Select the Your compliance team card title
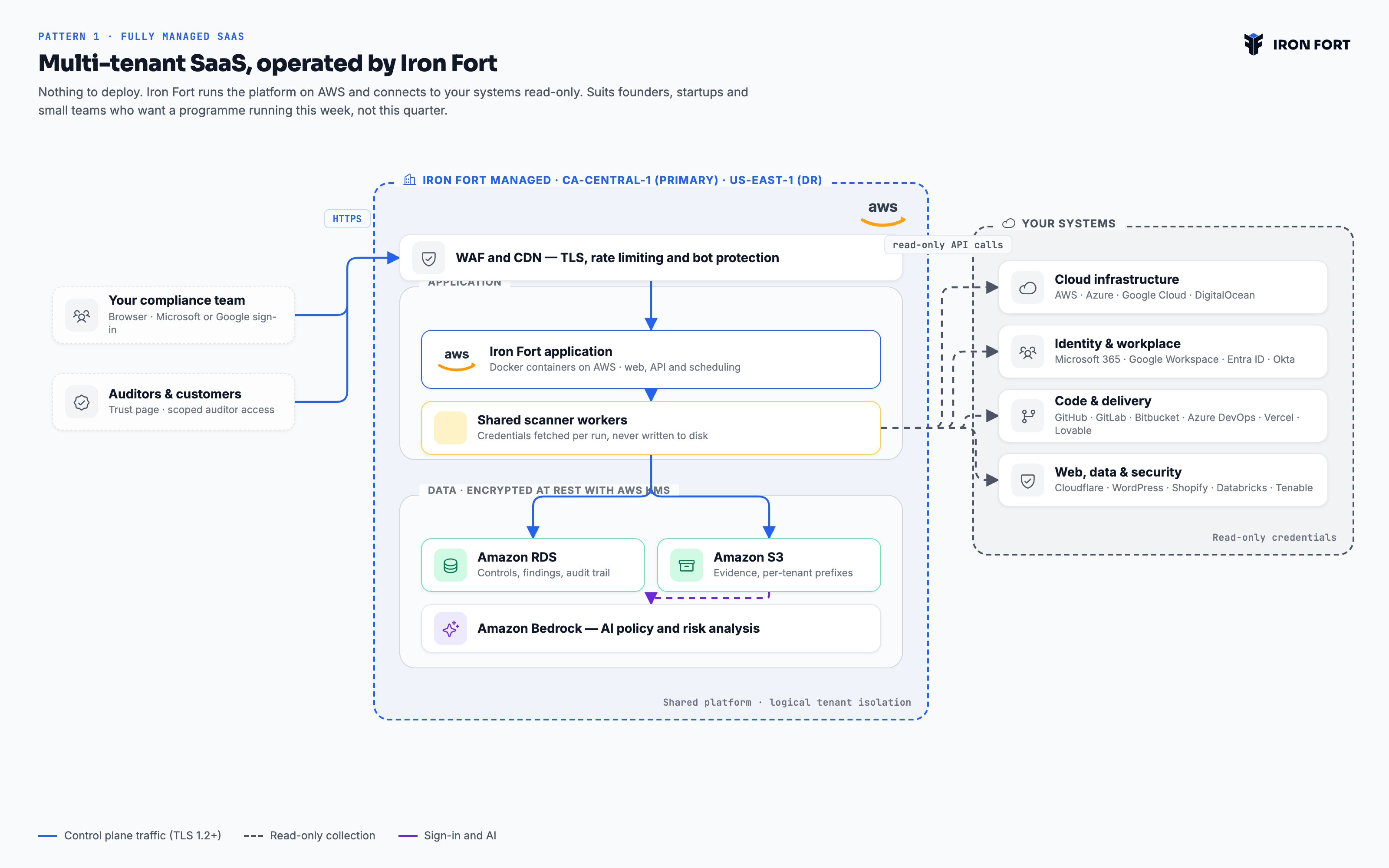Image resolution: width=1389 pixels, height=868 pixels. pyautogui.click(x=177, y=300)
